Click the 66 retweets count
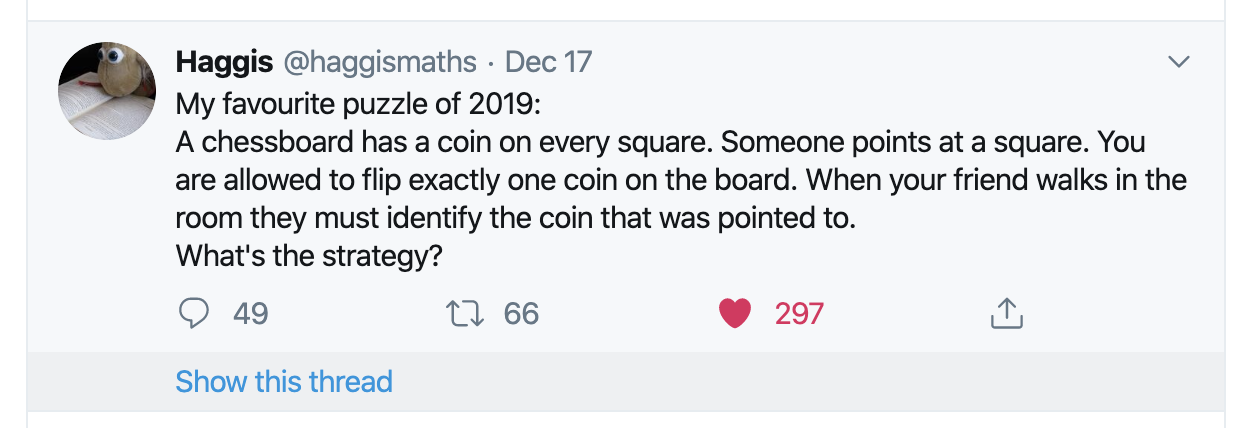 coord(521,314)
